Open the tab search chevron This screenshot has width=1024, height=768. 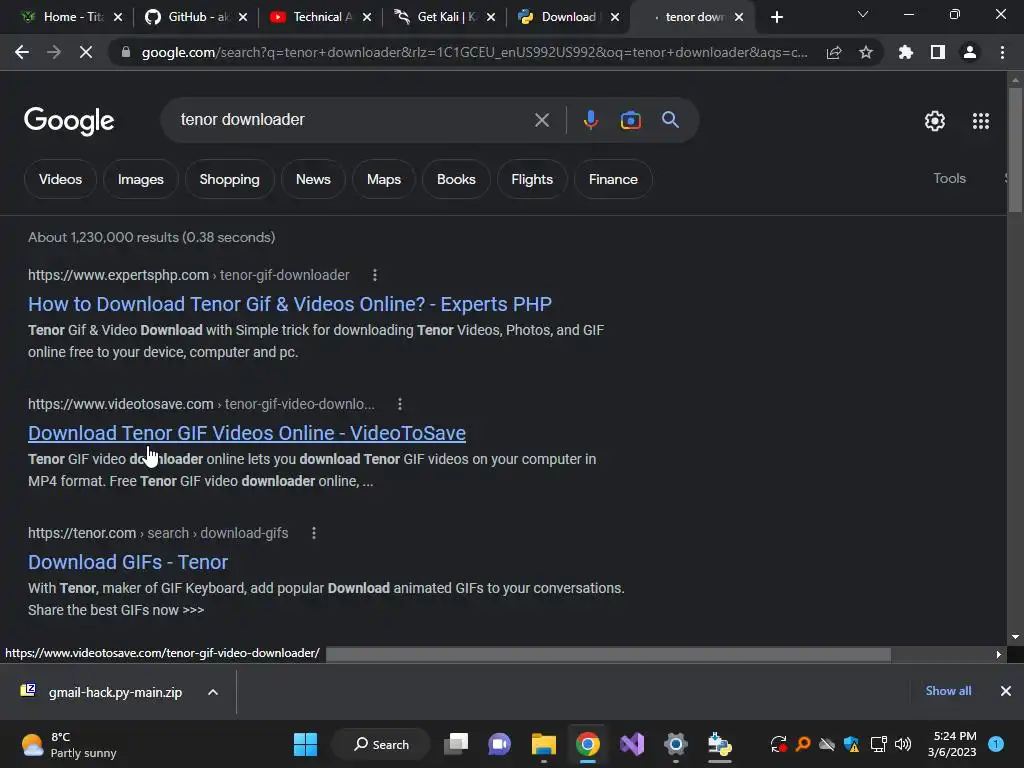(863, 14)
